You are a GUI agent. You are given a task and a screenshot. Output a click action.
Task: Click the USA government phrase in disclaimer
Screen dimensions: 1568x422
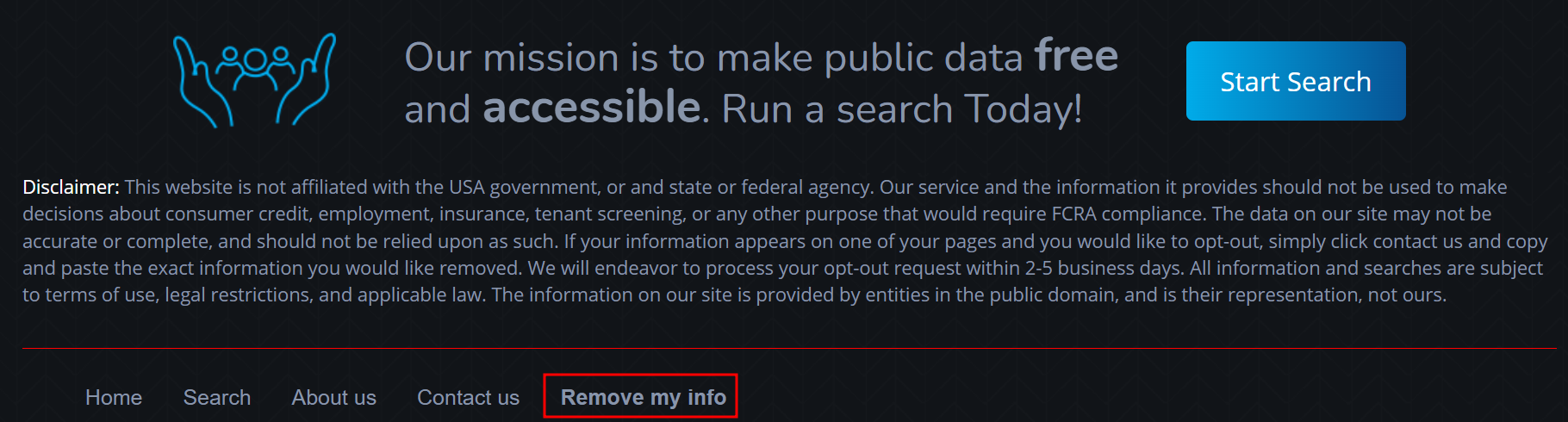tap(524, 187)
